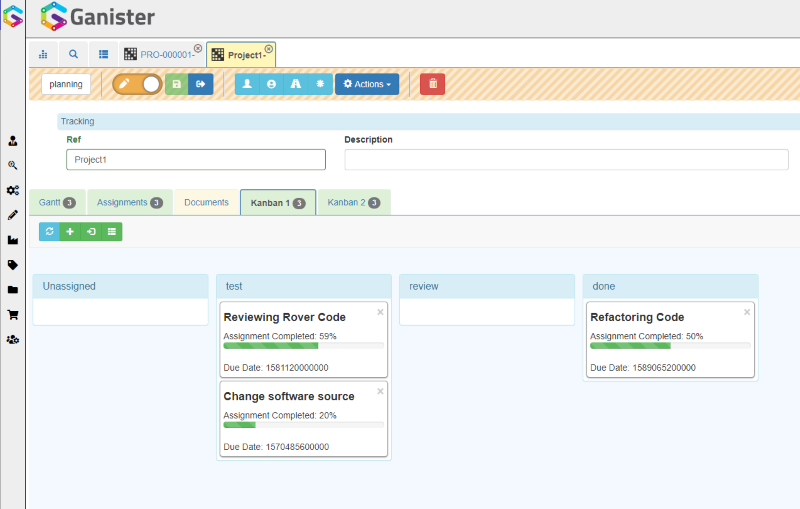Screen dimensions: 800x509
Task: Open the Assignments tab
Action: coord(130,202)
